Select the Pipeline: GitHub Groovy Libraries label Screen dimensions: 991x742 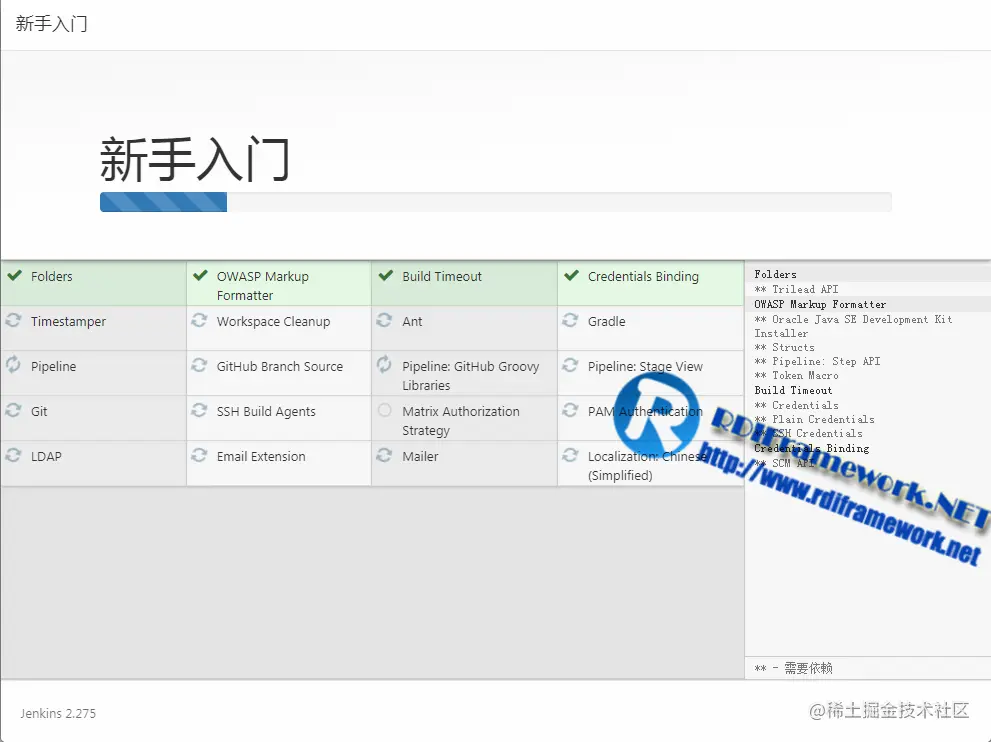point(471,375)
